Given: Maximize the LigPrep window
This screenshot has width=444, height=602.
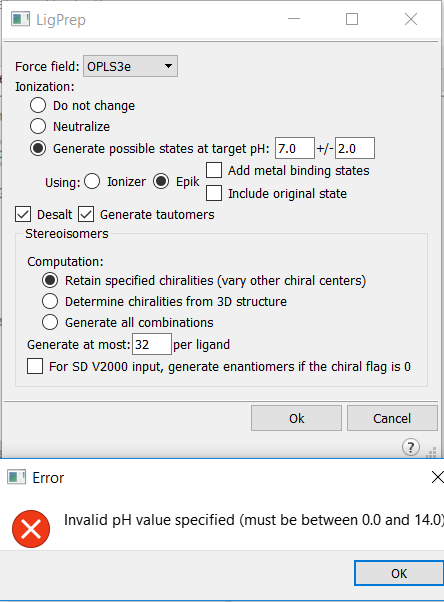Looking at the screenshot, I should (352, 19).
